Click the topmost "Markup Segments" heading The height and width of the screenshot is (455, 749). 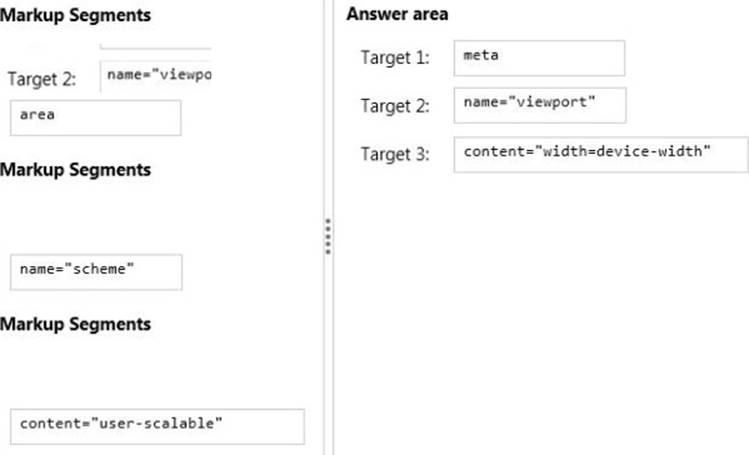(77, 16)
